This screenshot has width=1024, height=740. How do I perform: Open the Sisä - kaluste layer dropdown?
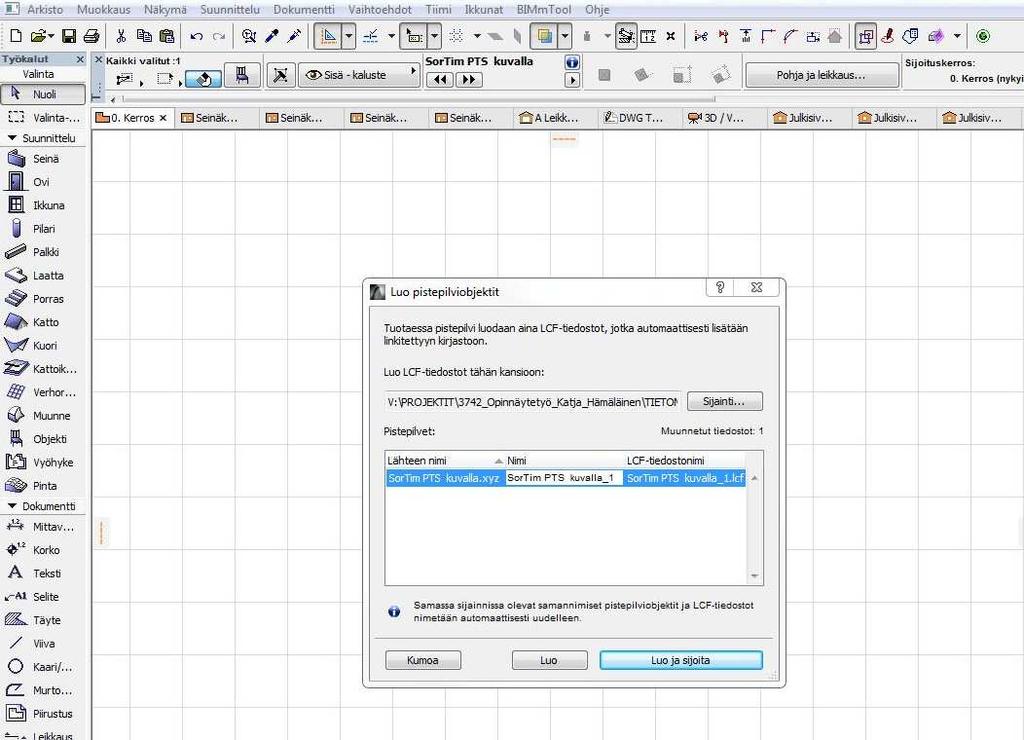359,75
